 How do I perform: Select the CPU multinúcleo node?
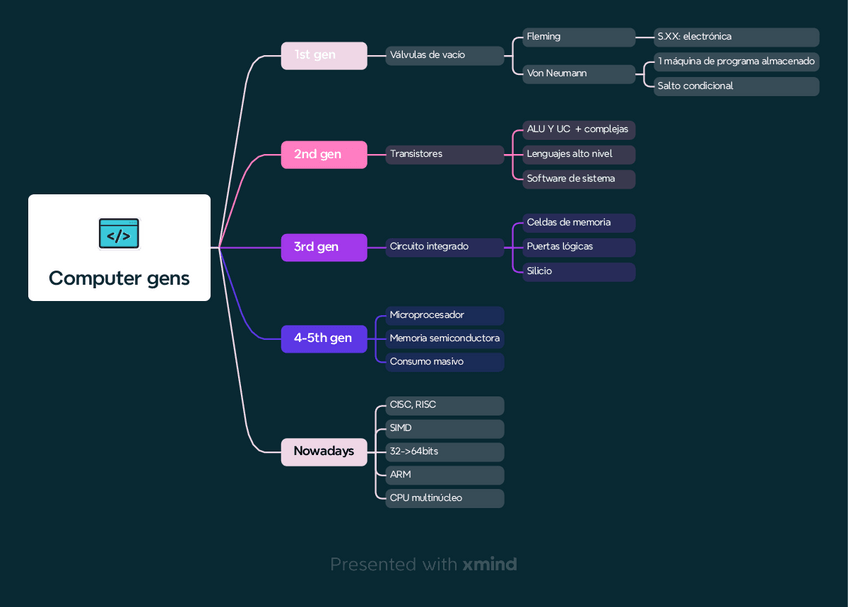click(444, 497)
